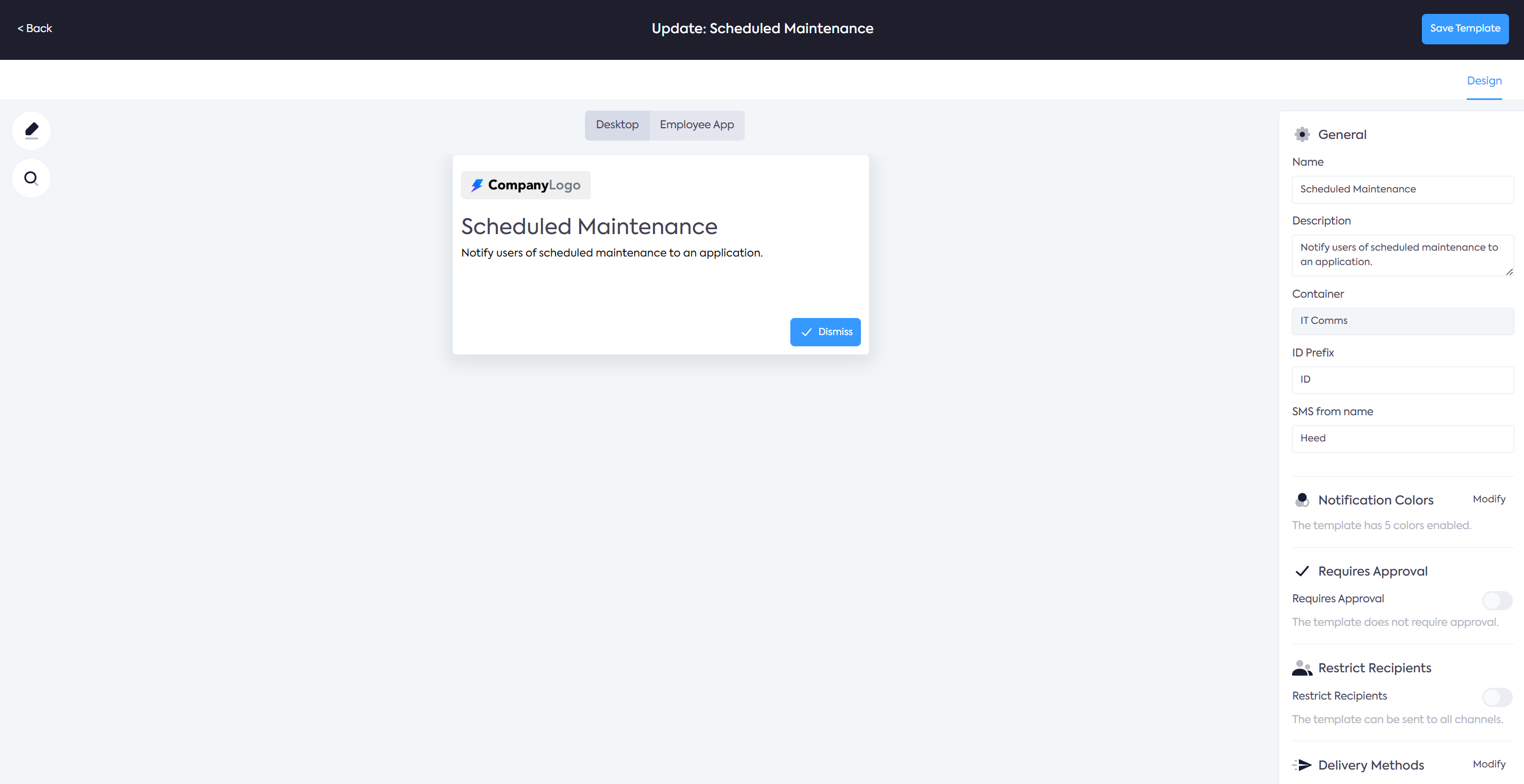Click the pencil edit tool icon
This screenshot has width=1524, height=784.
pyautogui.click(x=32, y=130)
